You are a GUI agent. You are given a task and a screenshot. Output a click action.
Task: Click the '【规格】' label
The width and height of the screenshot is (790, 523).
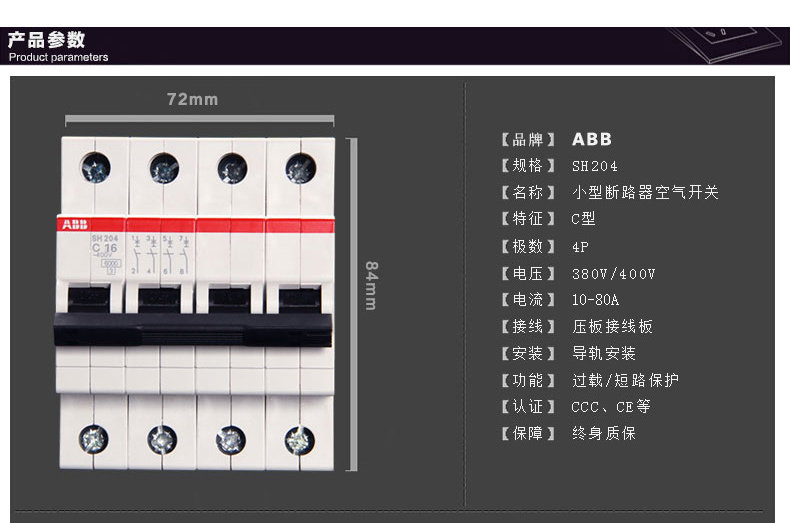tap(528, 166)
